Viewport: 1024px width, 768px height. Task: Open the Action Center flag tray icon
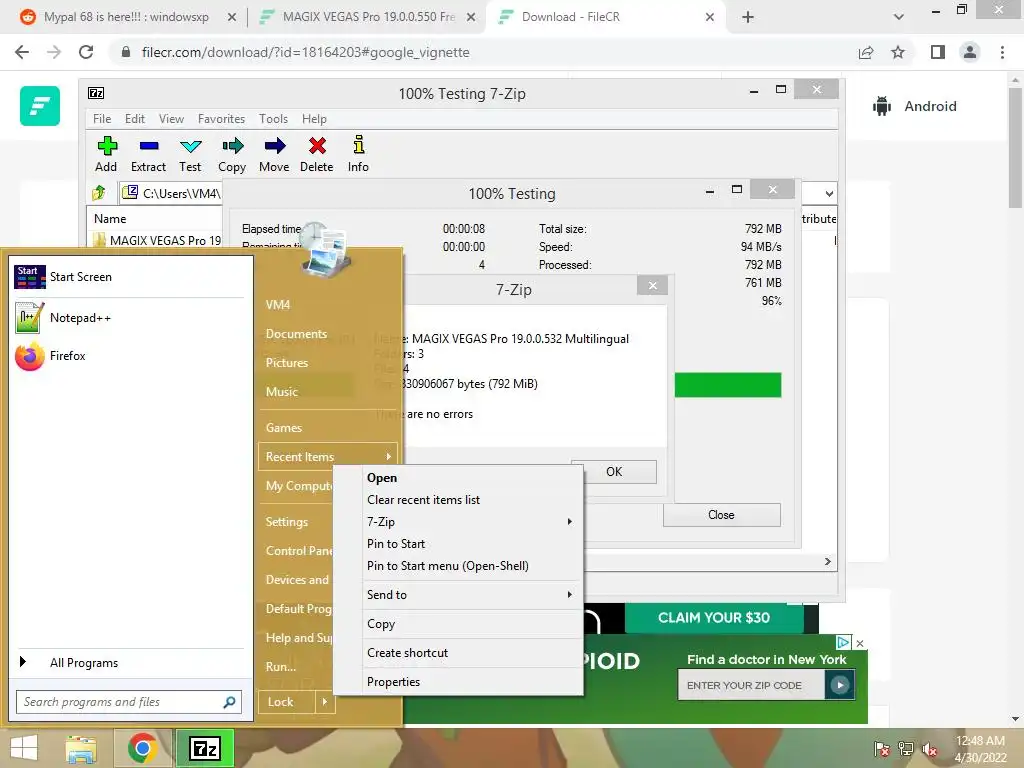point(882,749)
